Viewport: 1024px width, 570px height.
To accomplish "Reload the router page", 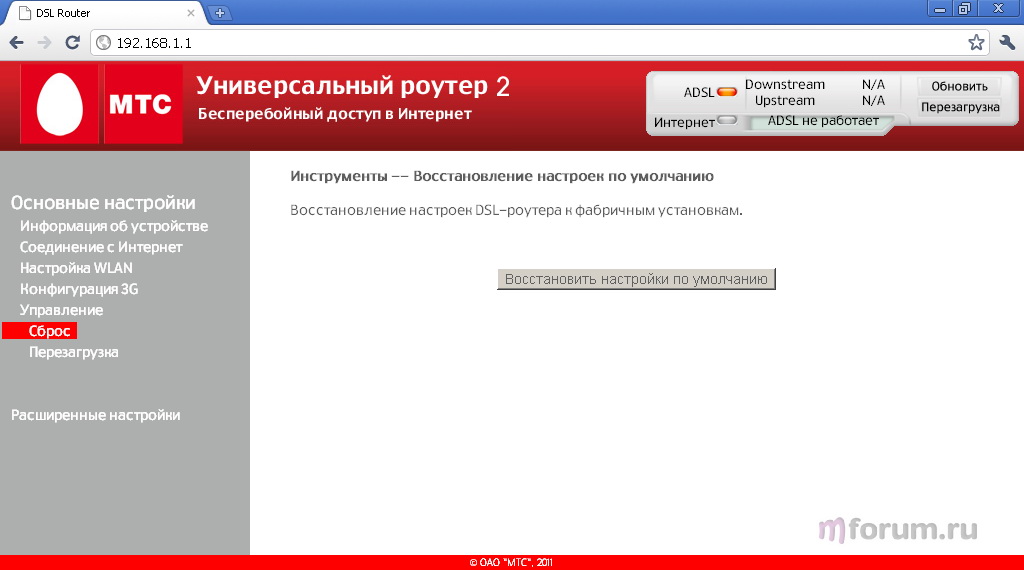I will pos(72,43).
